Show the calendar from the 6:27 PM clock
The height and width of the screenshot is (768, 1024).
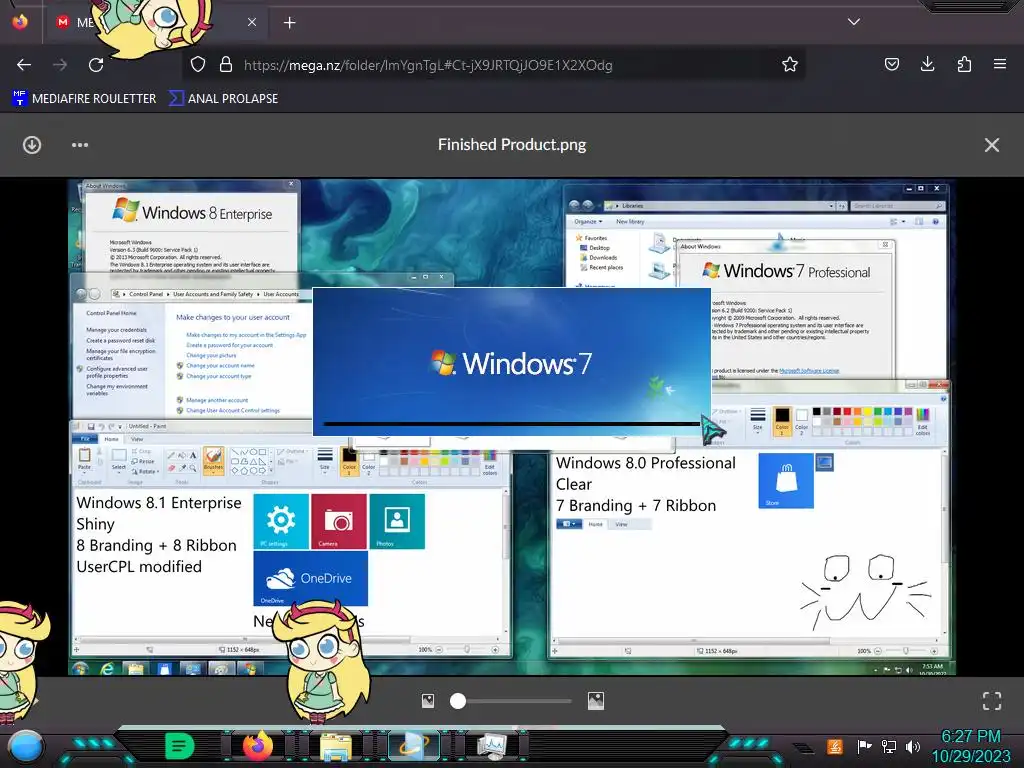[x=971, y=746]
